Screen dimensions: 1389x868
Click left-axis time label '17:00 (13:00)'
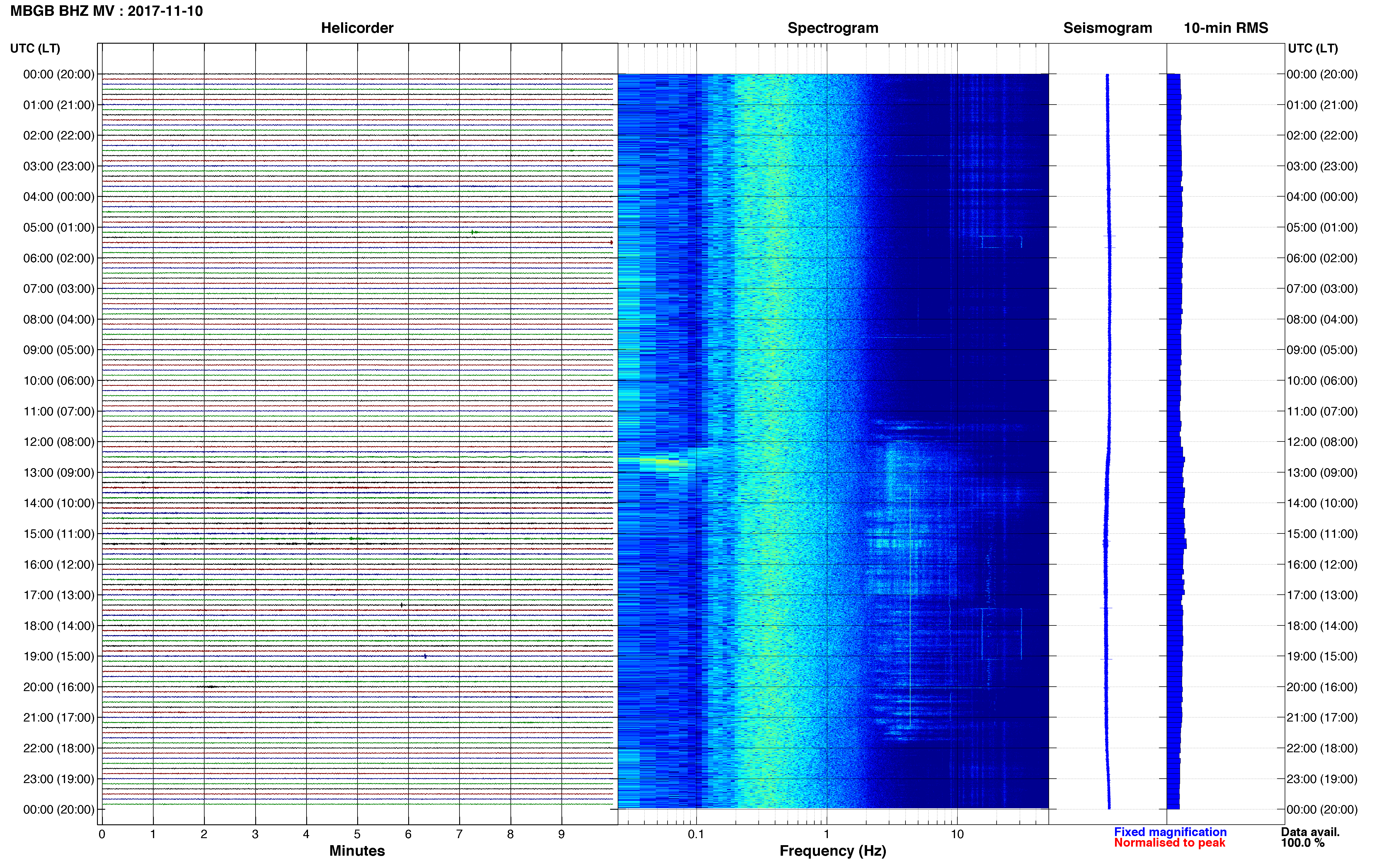coord(59,595)
